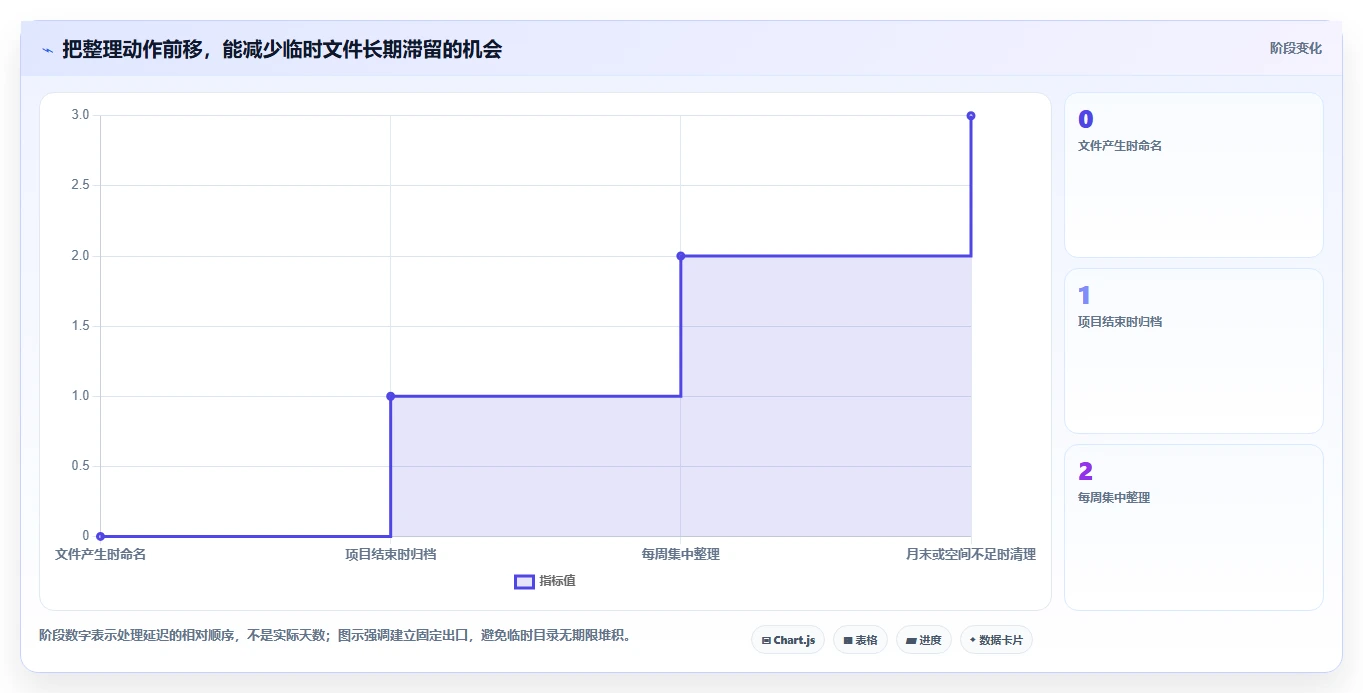The height and width of the screenshot is (693, 1363).
Task: Click the data point at value 2.0
Action: point(681,256)
